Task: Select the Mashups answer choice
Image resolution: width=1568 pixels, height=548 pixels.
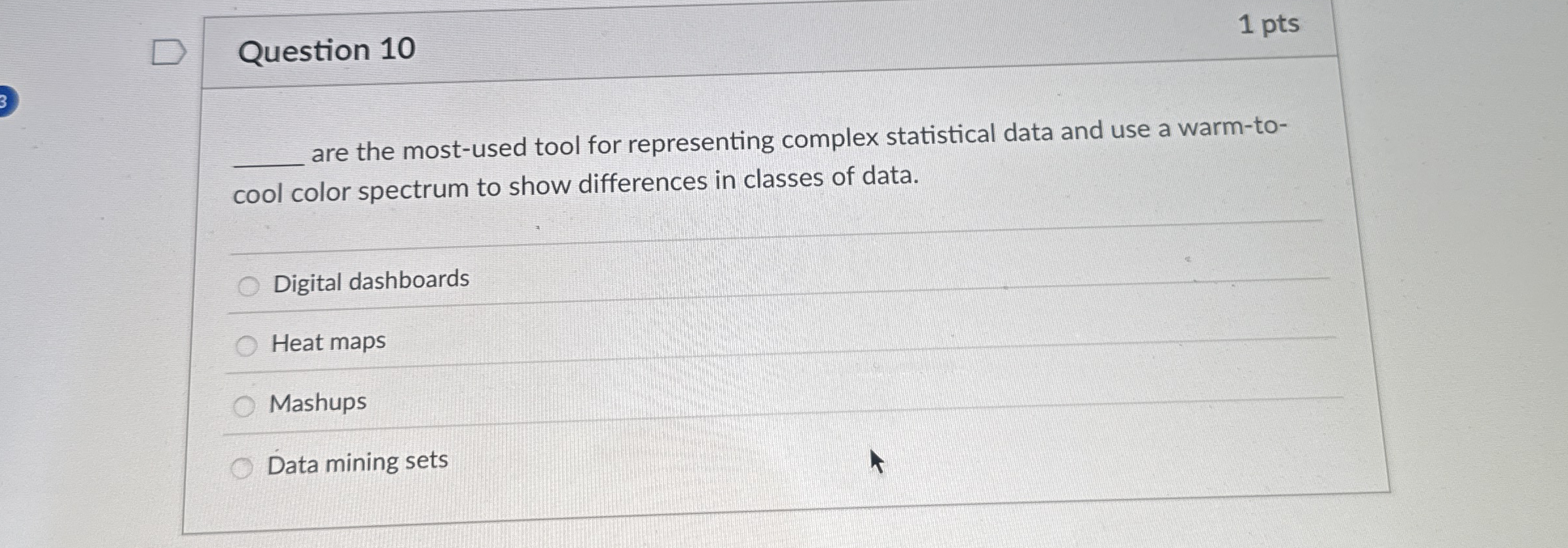Action: (245, 405)
